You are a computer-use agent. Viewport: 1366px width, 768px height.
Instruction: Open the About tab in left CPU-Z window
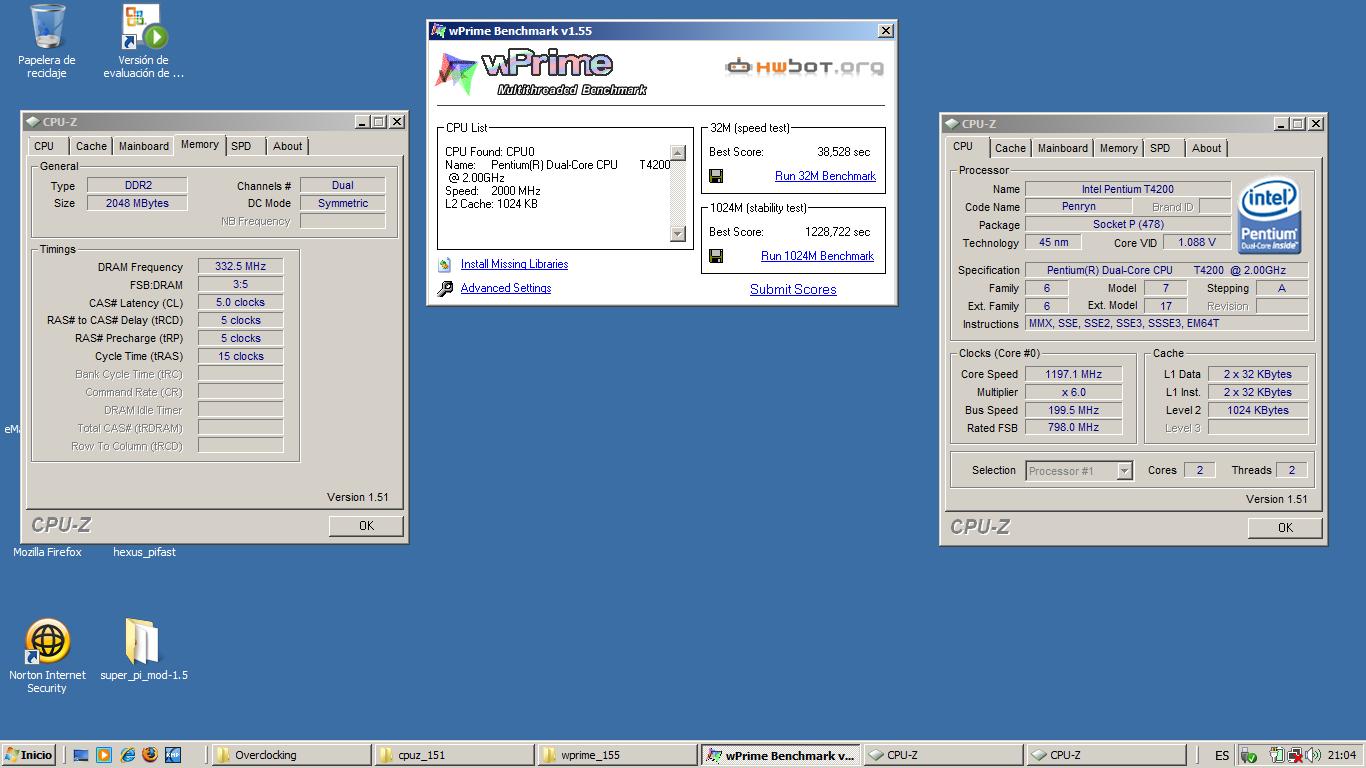pyautogui.click(x=288, y=146)
